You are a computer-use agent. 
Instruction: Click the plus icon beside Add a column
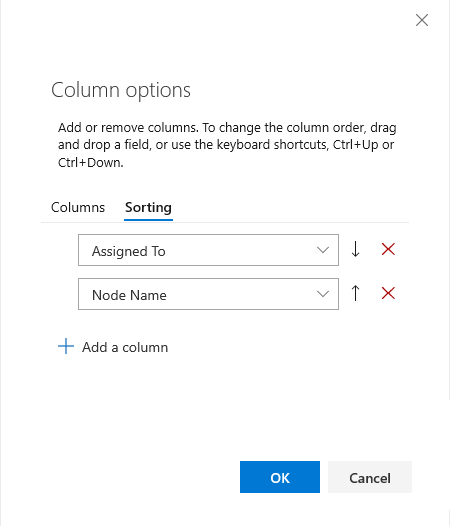coord(66,346)
